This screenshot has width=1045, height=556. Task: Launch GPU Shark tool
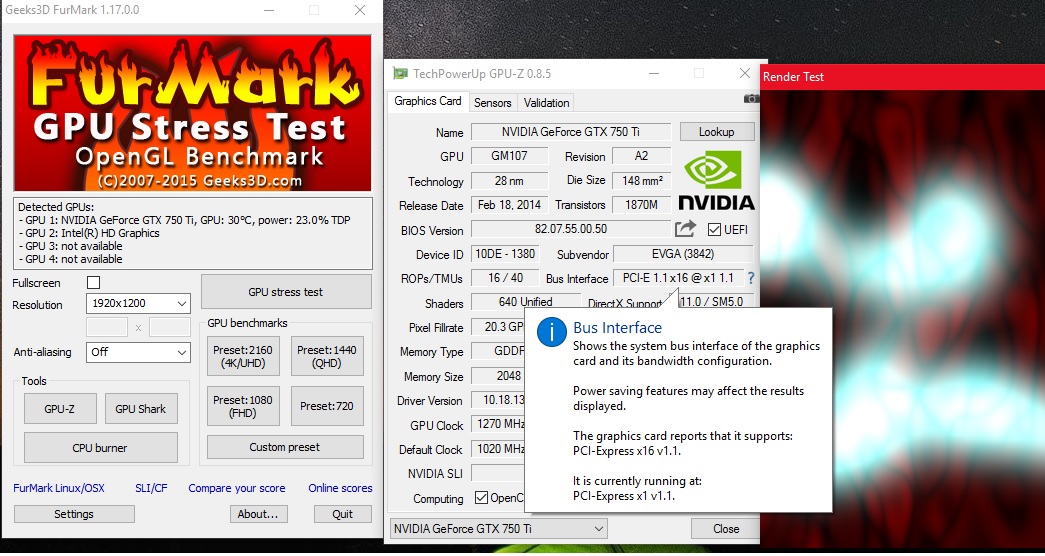point(141,409)
